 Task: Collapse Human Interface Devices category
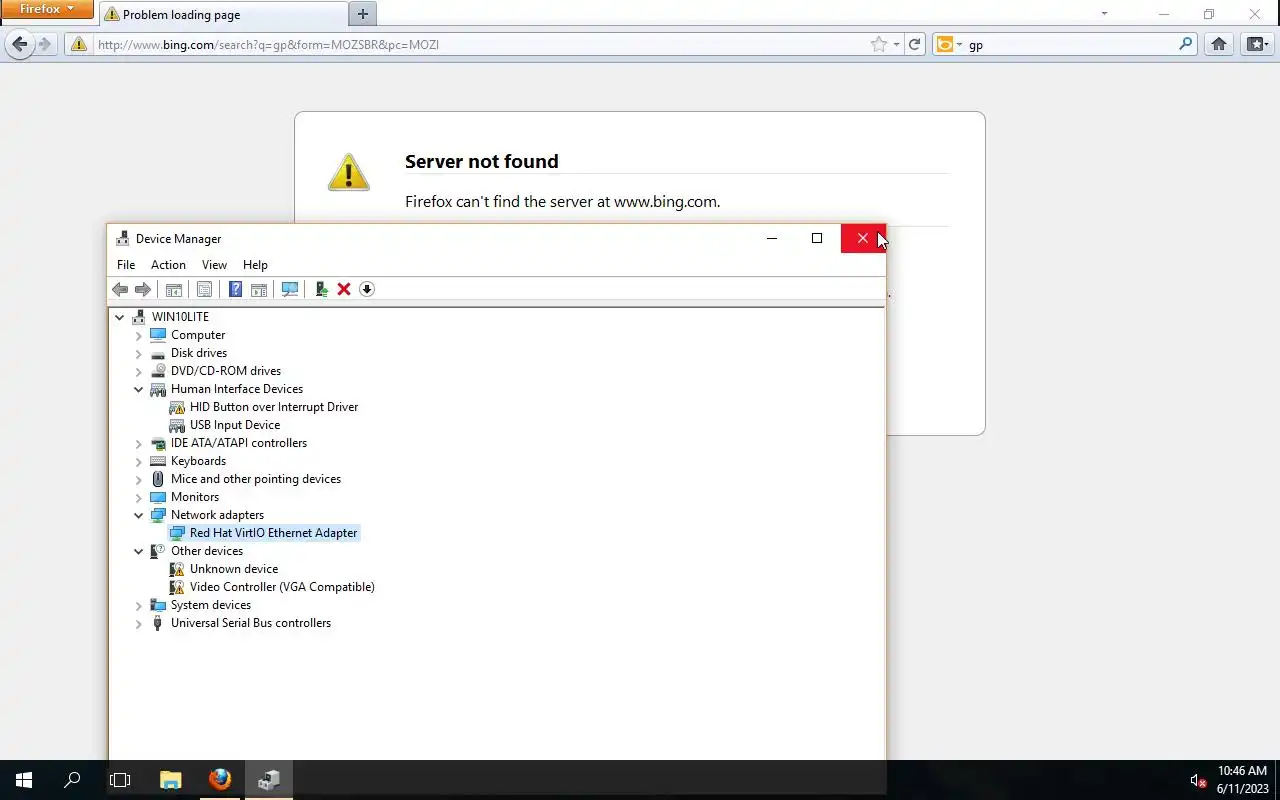click(139, 389)
